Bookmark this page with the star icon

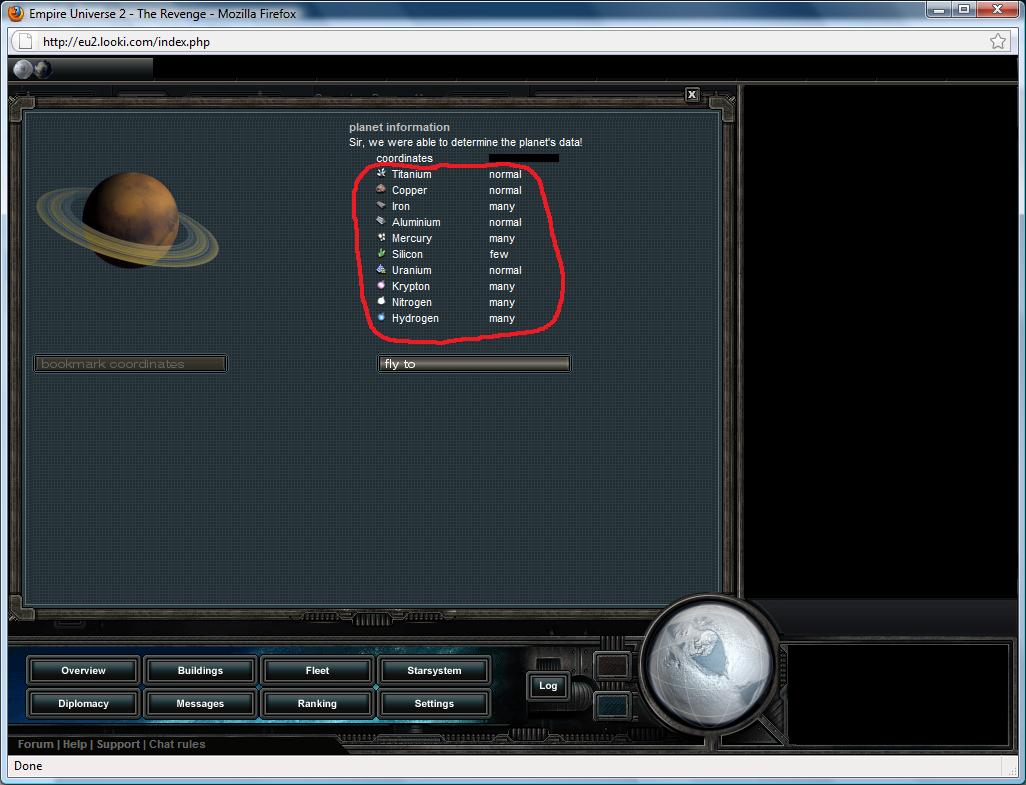click(x=998, y=42)
